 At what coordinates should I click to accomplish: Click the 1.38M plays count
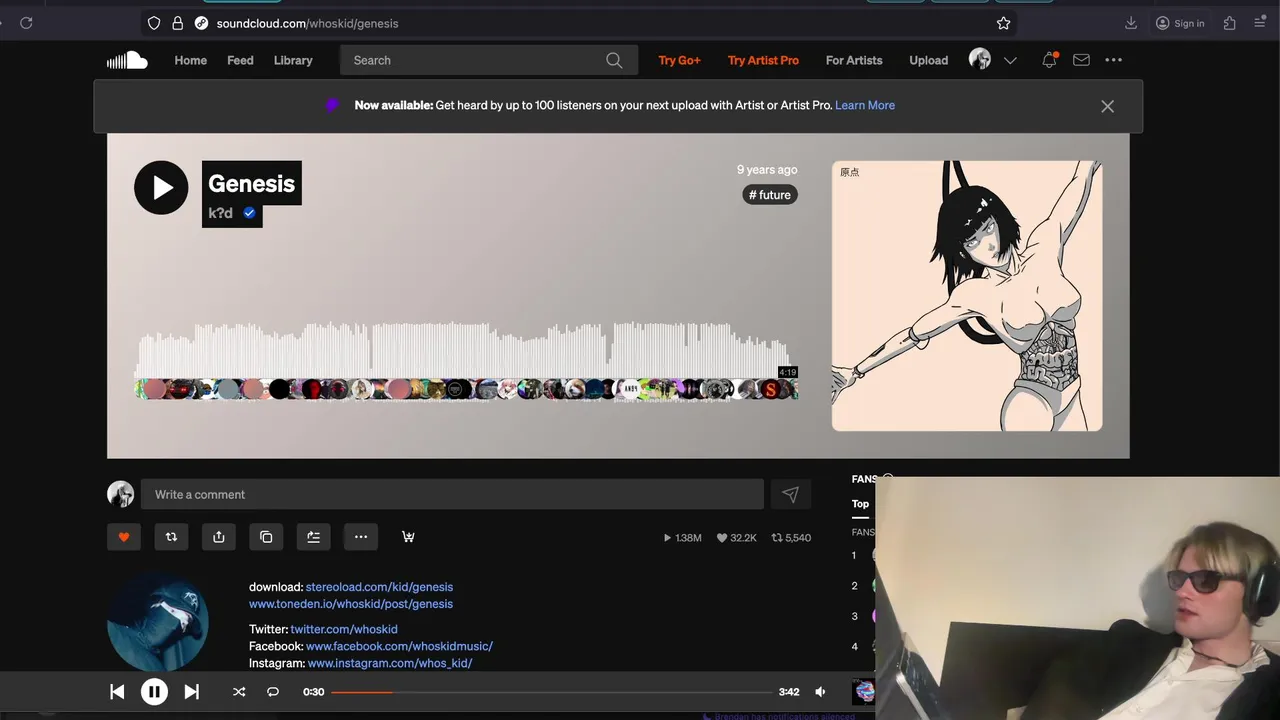(682, 538)
